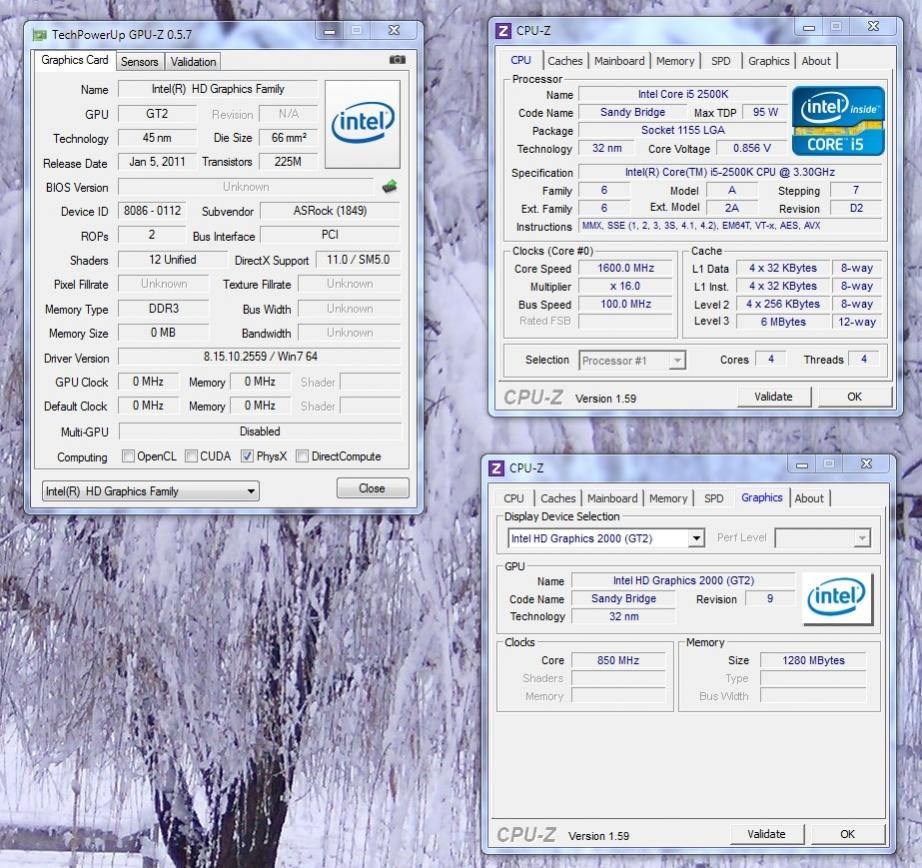This screenshot has height=868, width=922.
Task: Click the GPU-Z screenshot camera icon
Action: tap(397, 59)
